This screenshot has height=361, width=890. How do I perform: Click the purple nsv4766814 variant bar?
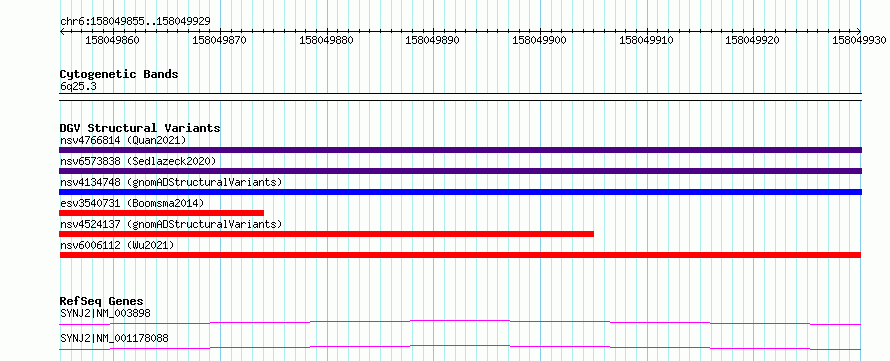(x=460, y=150)
